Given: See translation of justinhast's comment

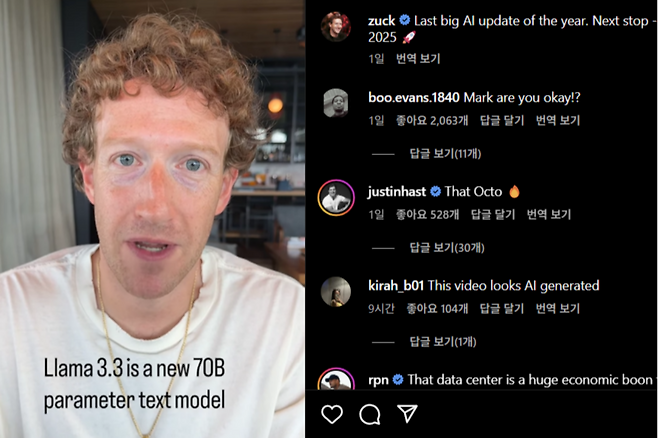Looking at the screenshot, I should (x=549, y=215).
